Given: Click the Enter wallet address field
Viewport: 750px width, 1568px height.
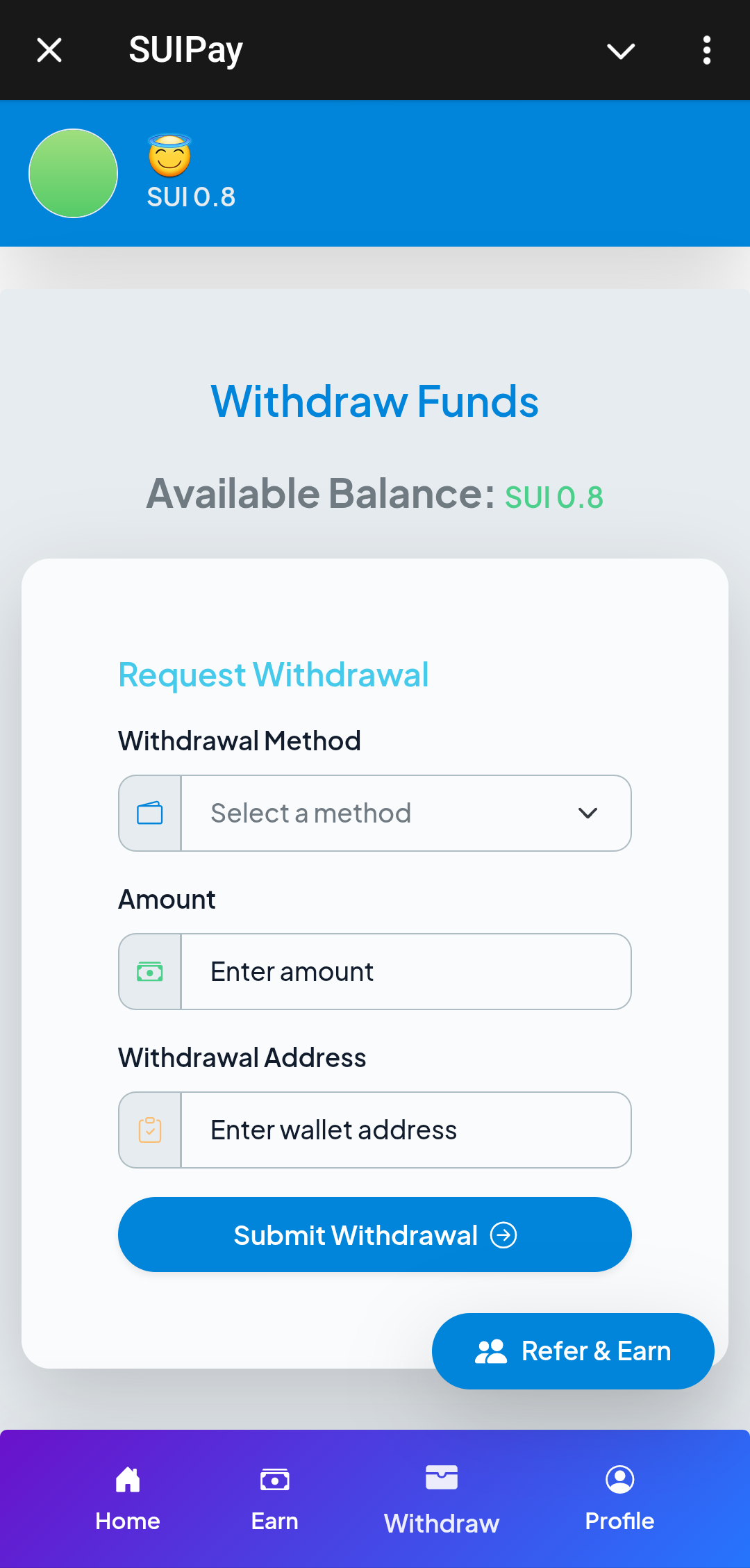Looking at the screenshot, I should (x=406, y=1130).
